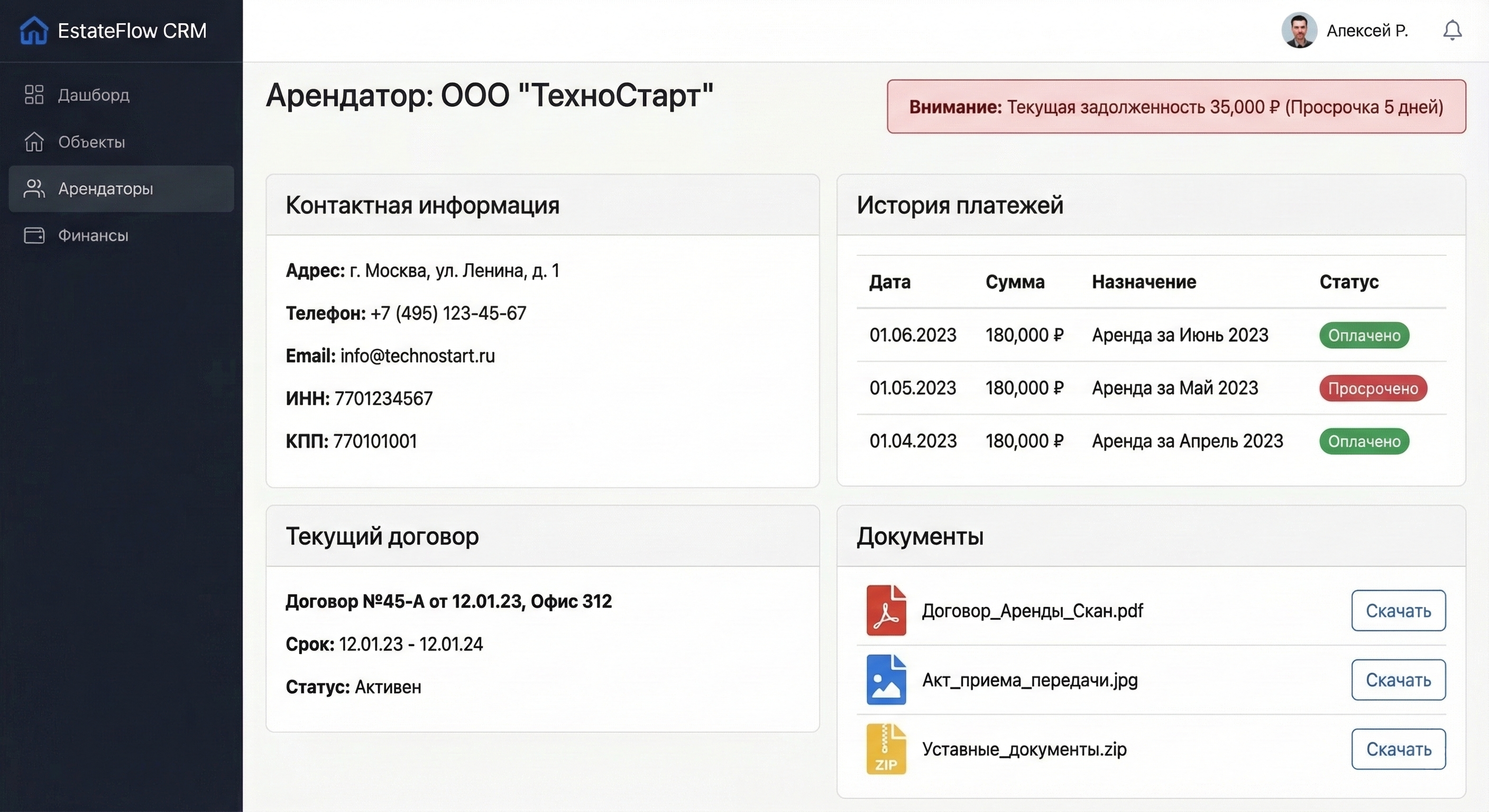The width and height of the screenshot is (1489, 812).
Task: Click the EstateFlow house logo icon
Action: point(33,30)
